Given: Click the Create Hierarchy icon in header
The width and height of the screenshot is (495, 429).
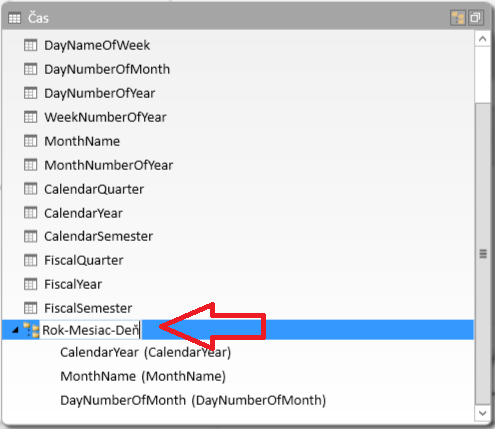Looking at the screenshot, I should click(458, 18).
